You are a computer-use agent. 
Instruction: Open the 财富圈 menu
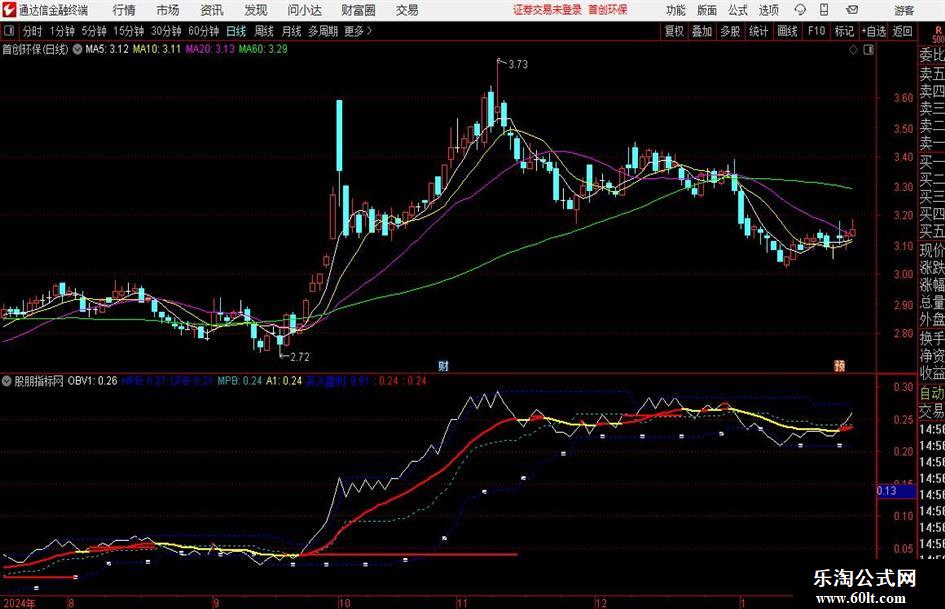(358, 10)
